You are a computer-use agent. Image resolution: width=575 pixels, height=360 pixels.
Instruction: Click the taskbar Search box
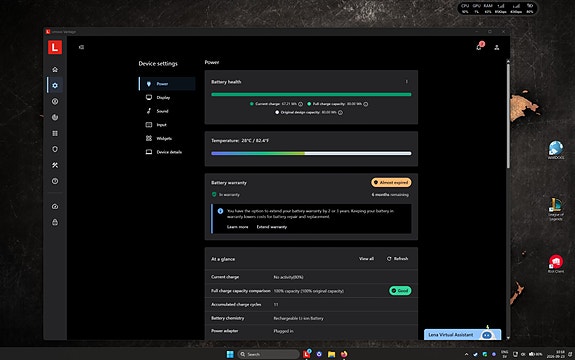pos(268,354)
